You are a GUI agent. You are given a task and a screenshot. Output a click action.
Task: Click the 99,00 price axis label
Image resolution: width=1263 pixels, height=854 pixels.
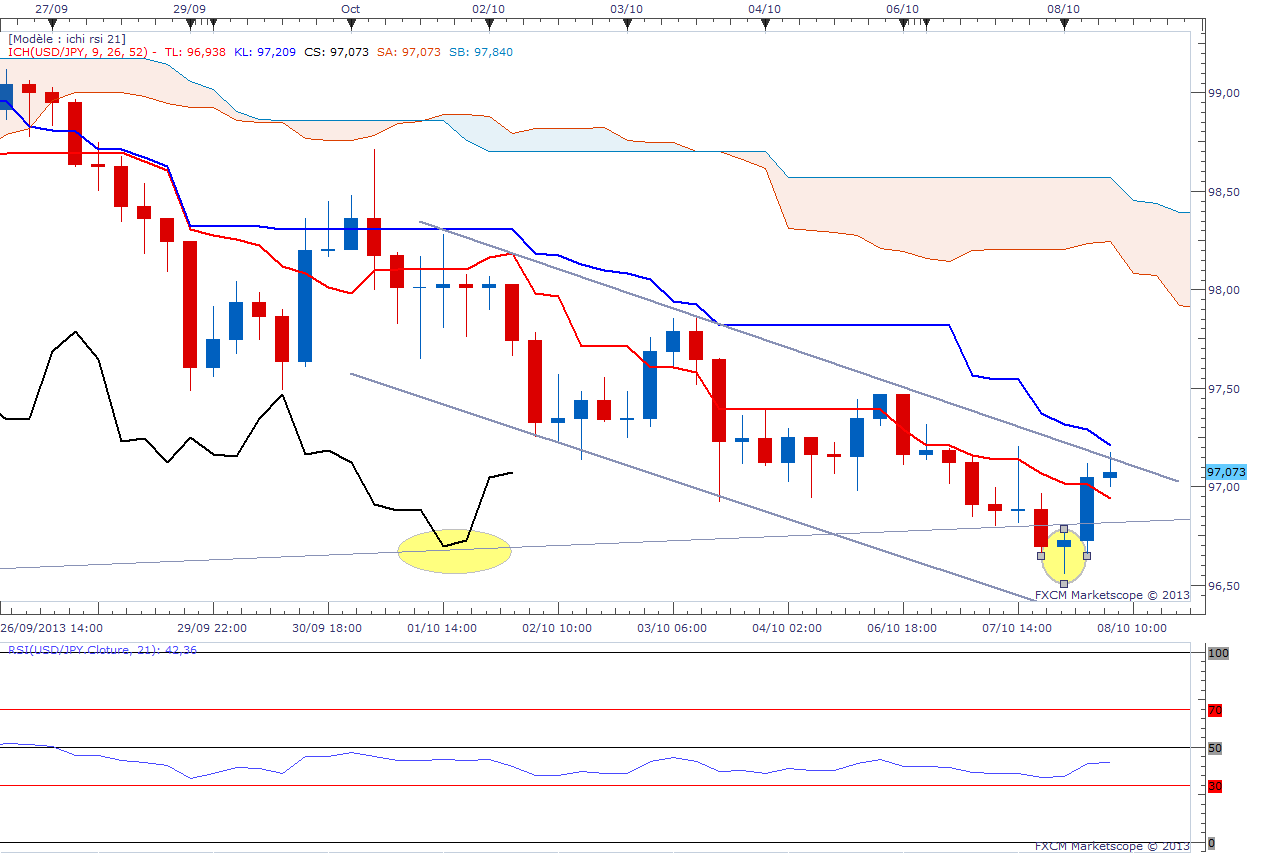(1224, 92)
